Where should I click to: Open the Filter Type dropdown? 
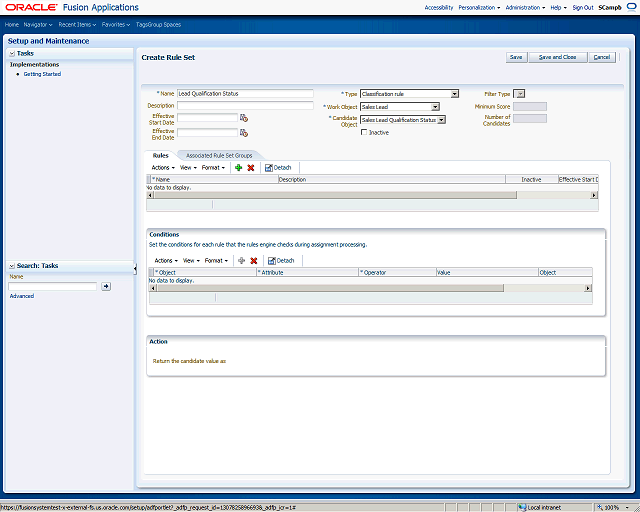[x=519, y=94]
